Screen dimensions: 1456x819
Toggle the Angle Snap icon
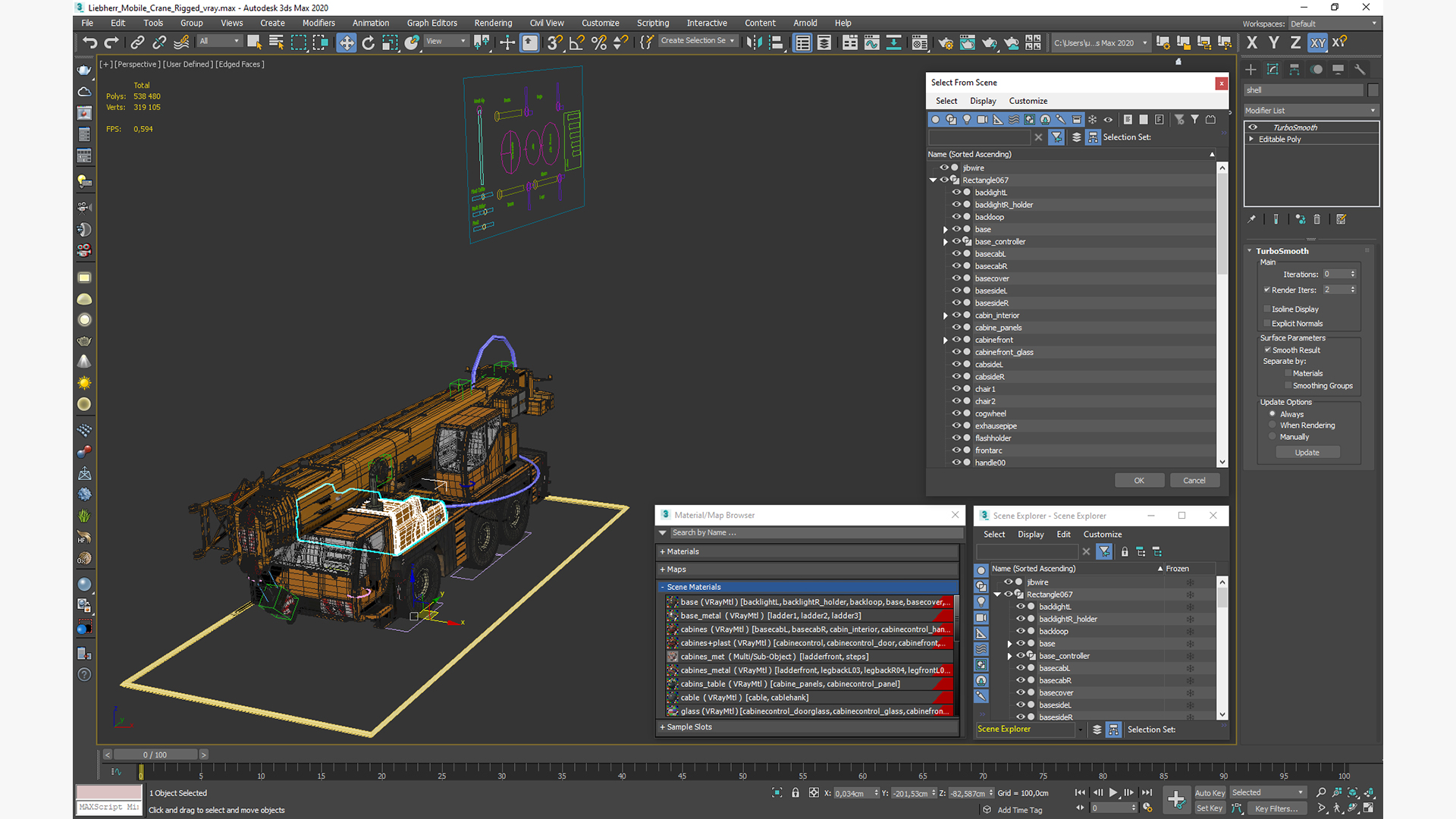(x=576, y=43)
